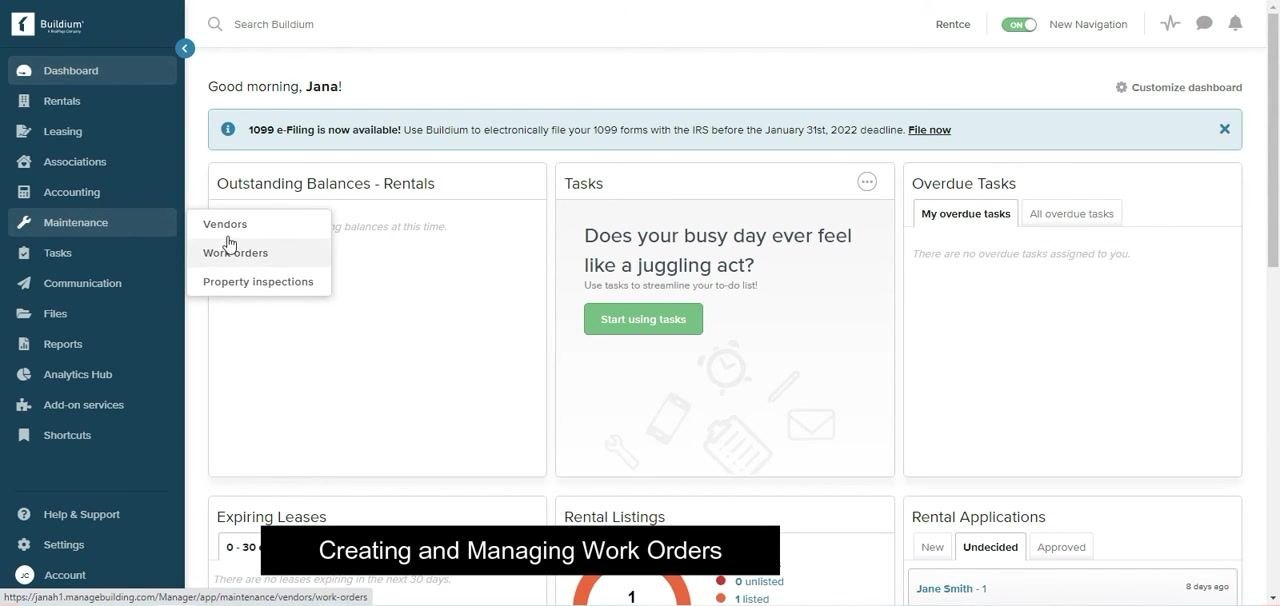Viewport: 1280px width, 606px height.
Task: Open the Leasing menu label
Action: [63, 131]
